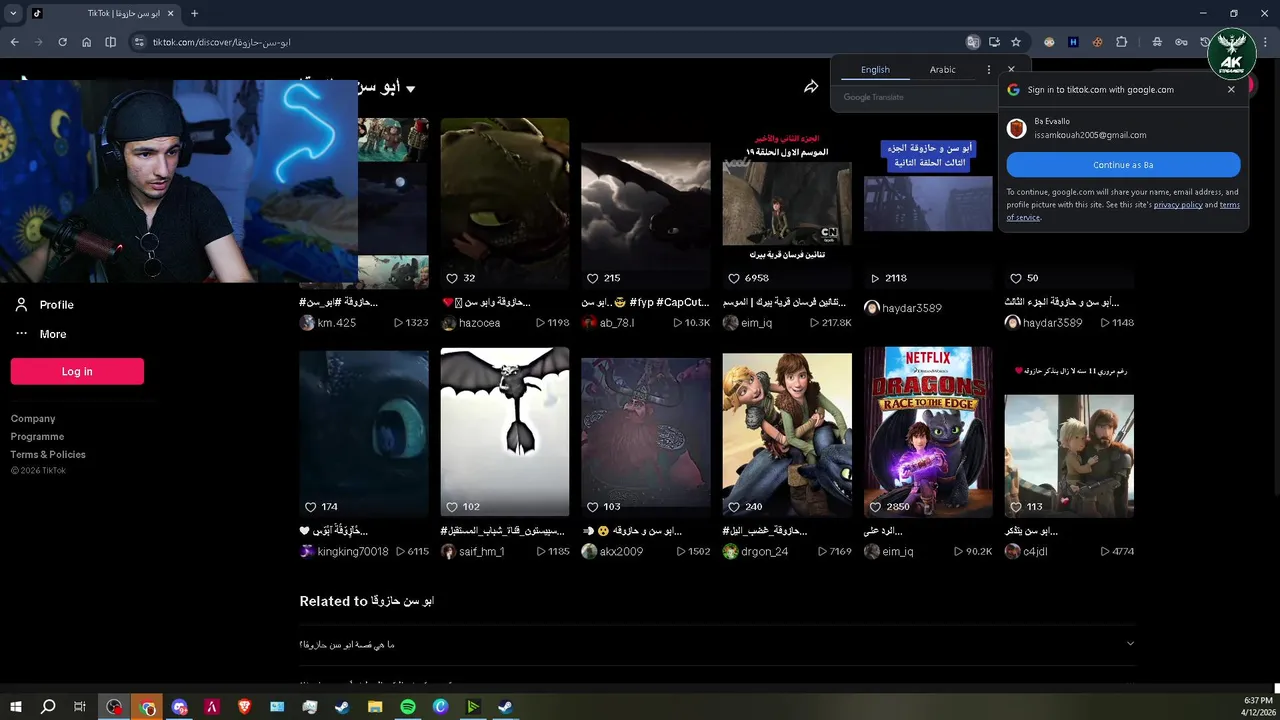Open the Profile sidebar menu item
Image resolution: width=1280 pixels, height=720 pixels.
pyautogui.click(x=57, y=304)
